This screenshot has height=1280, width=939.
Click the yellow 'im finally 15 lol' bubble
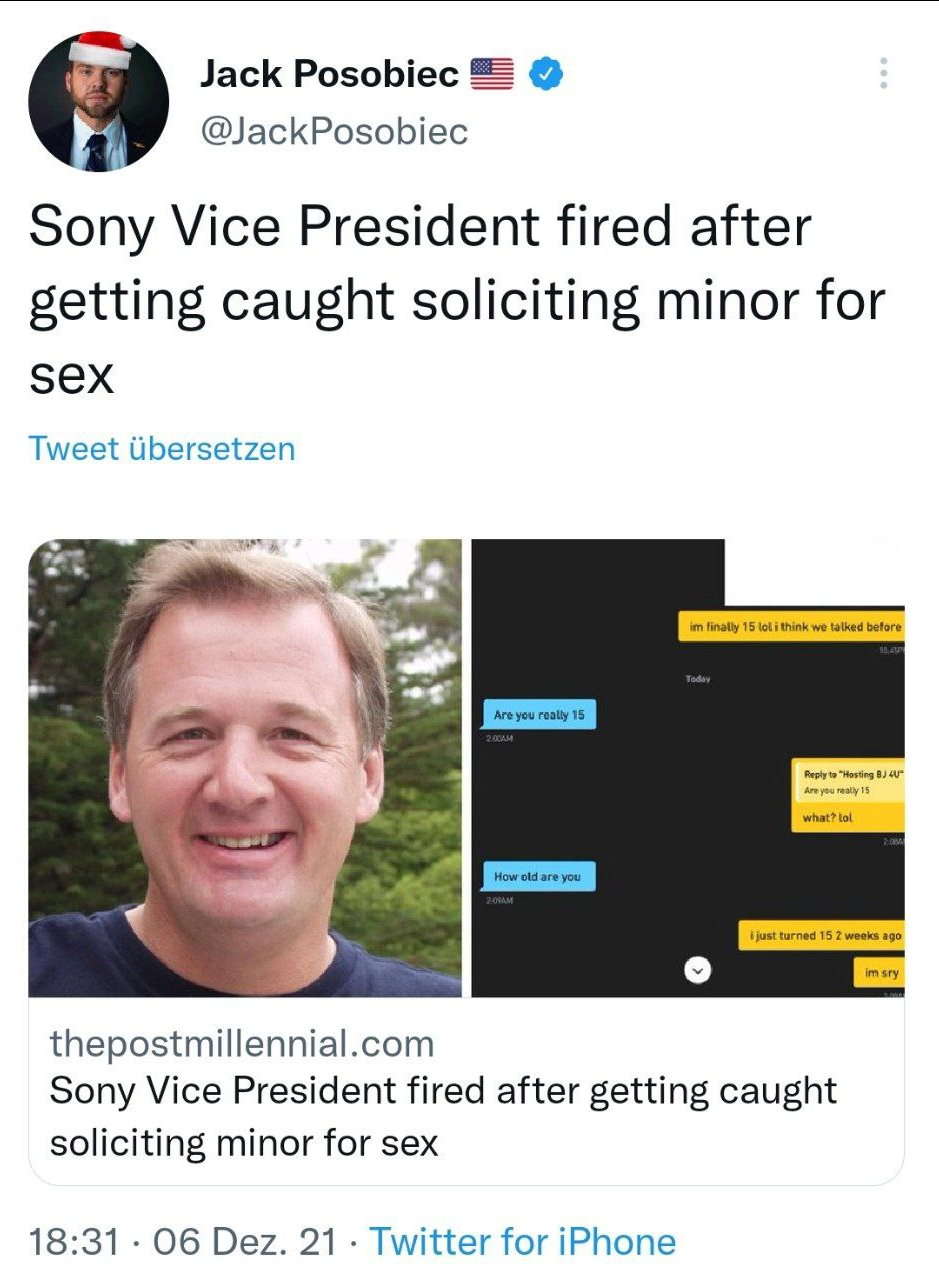(x=790, y=627)
